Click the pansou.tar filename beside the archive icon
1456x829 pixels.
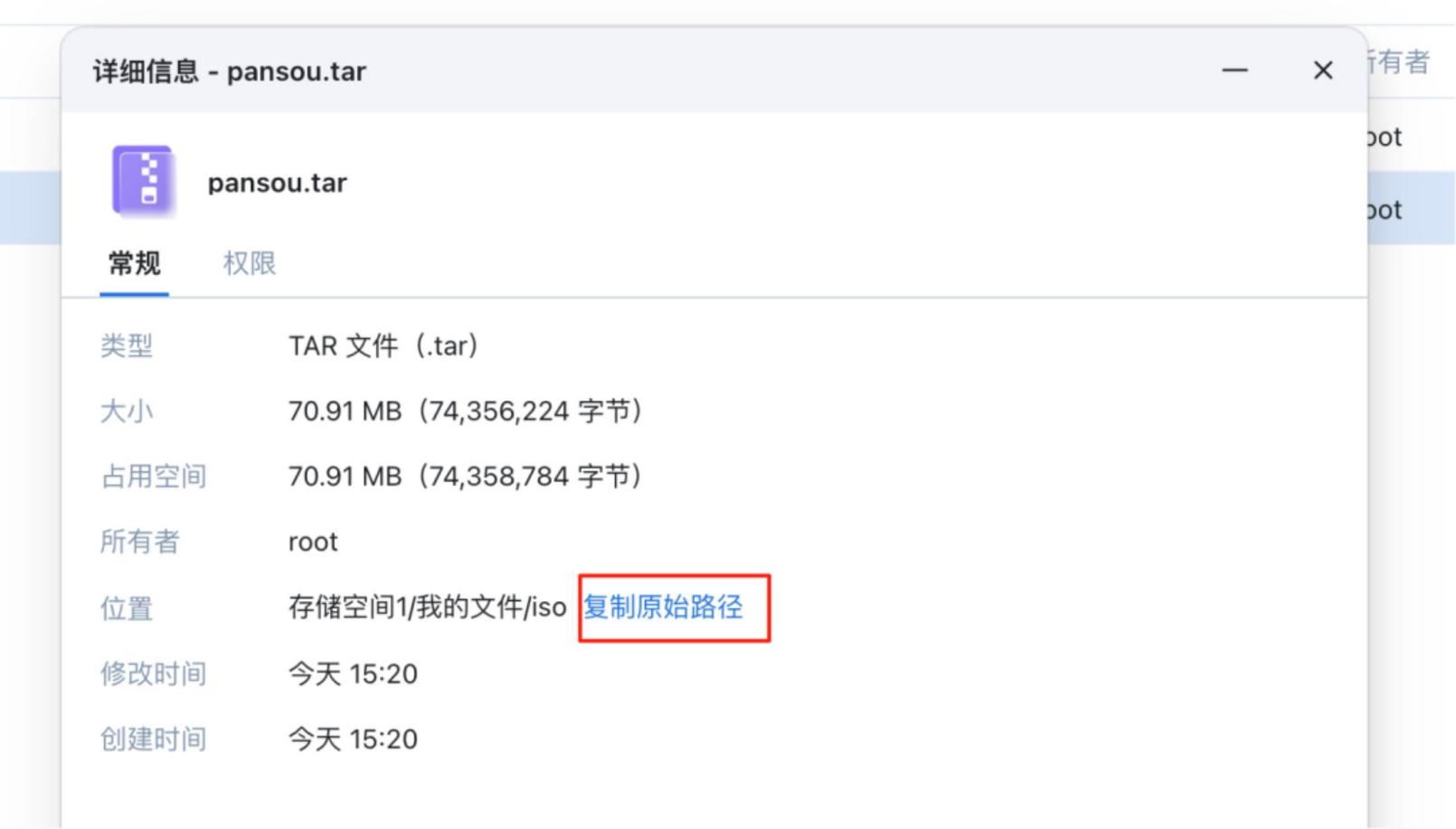coord(278,183)
